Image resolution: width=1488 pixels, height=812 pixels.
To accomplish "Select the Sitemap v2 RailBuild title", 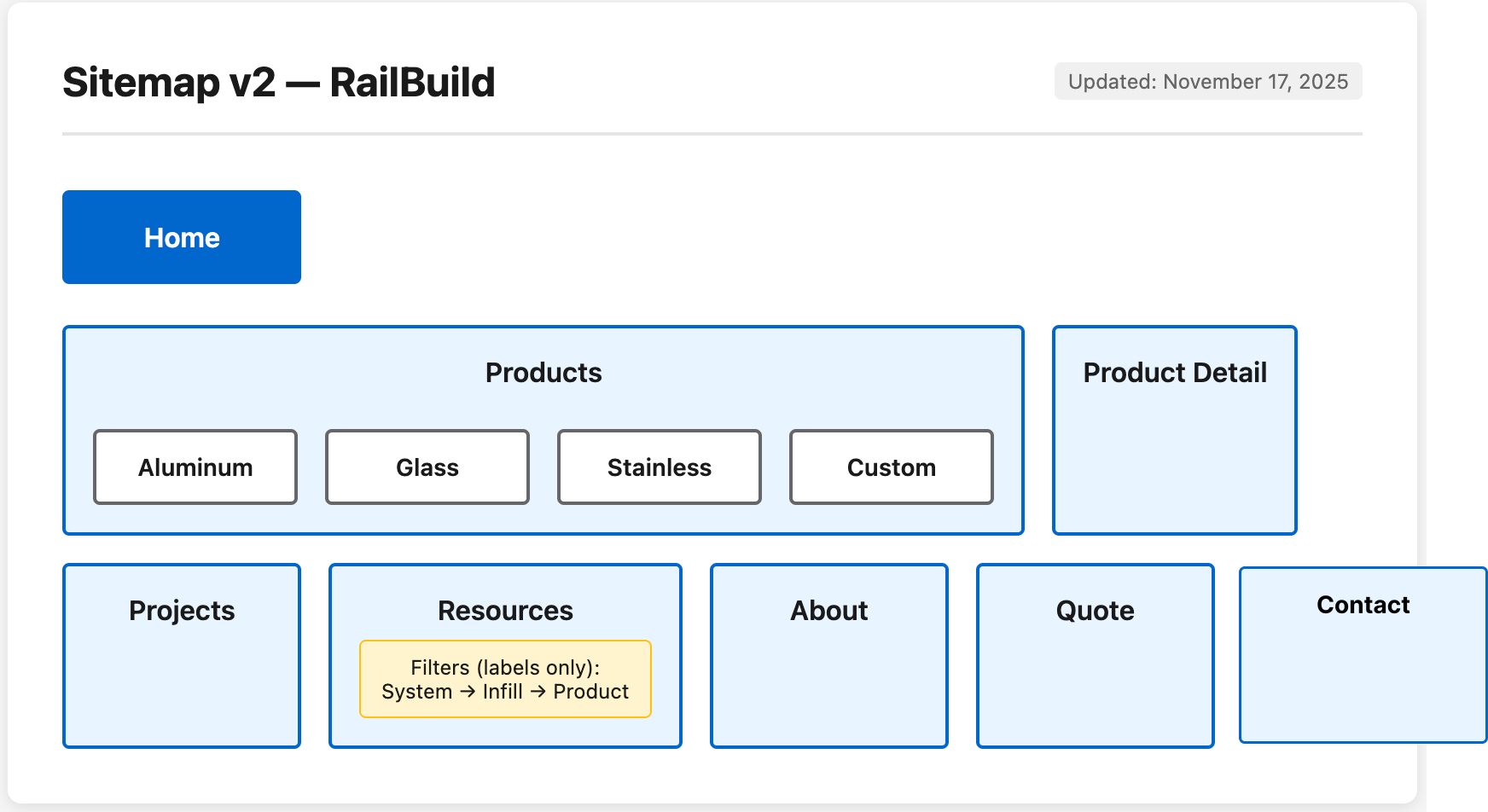I will tap(278, 83).
